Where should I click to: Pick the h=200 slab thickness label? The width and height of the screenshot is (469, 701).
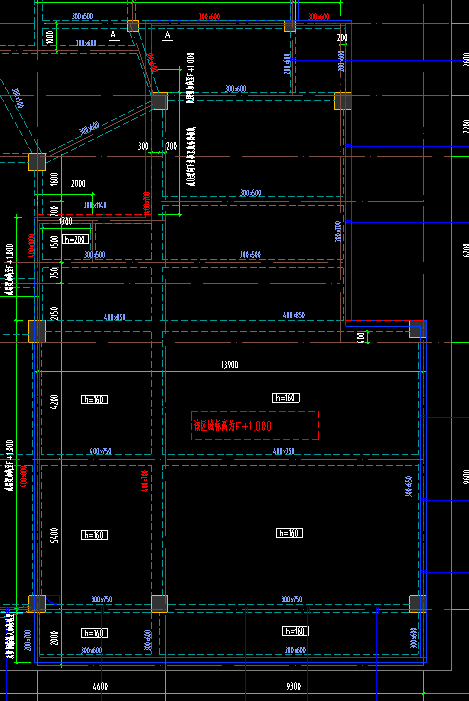76,239
